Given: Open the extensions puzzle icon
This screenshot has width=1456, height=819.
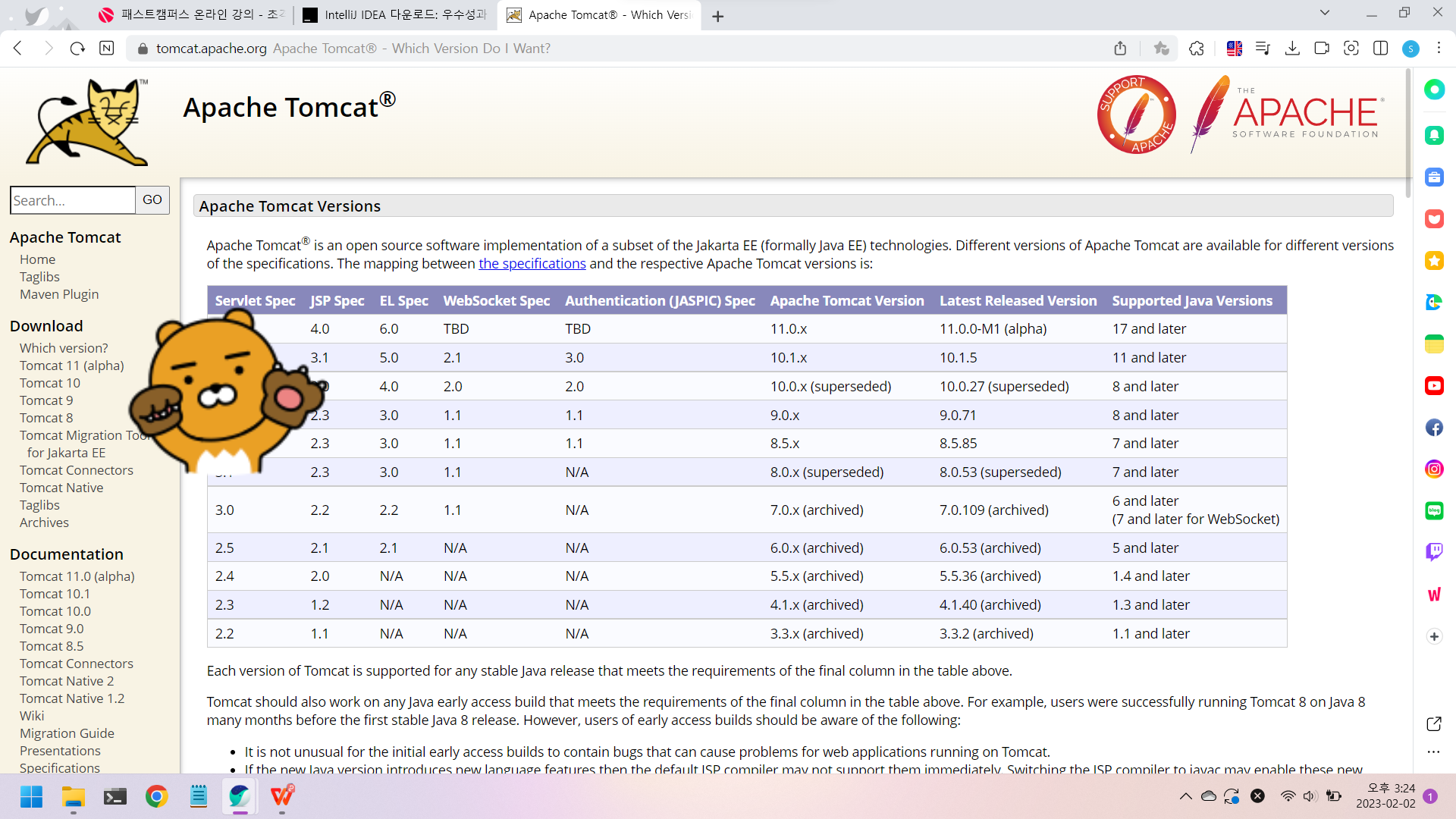Looking at the screenshot, I should (1197, 49).
